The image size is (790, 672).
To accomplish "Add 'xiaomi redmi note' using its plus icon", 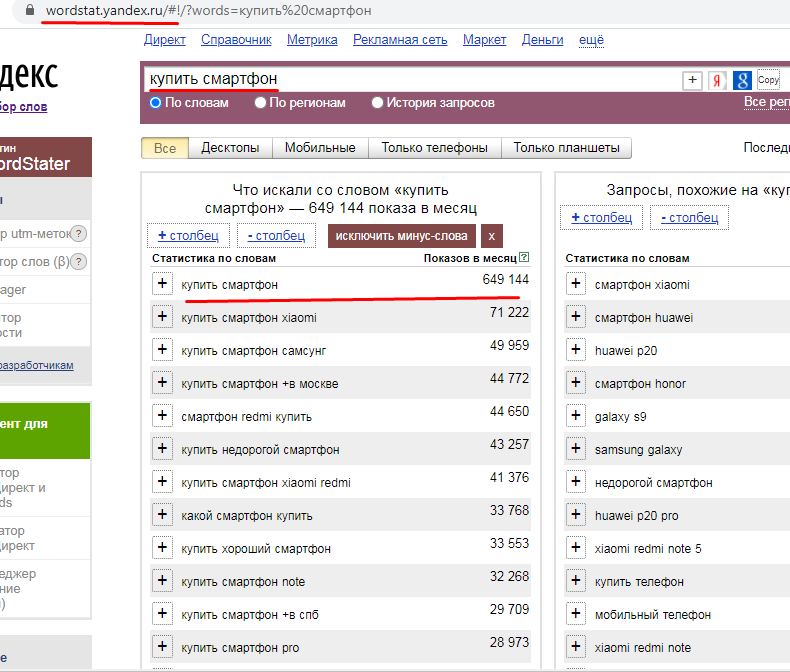I will [576, 647].
